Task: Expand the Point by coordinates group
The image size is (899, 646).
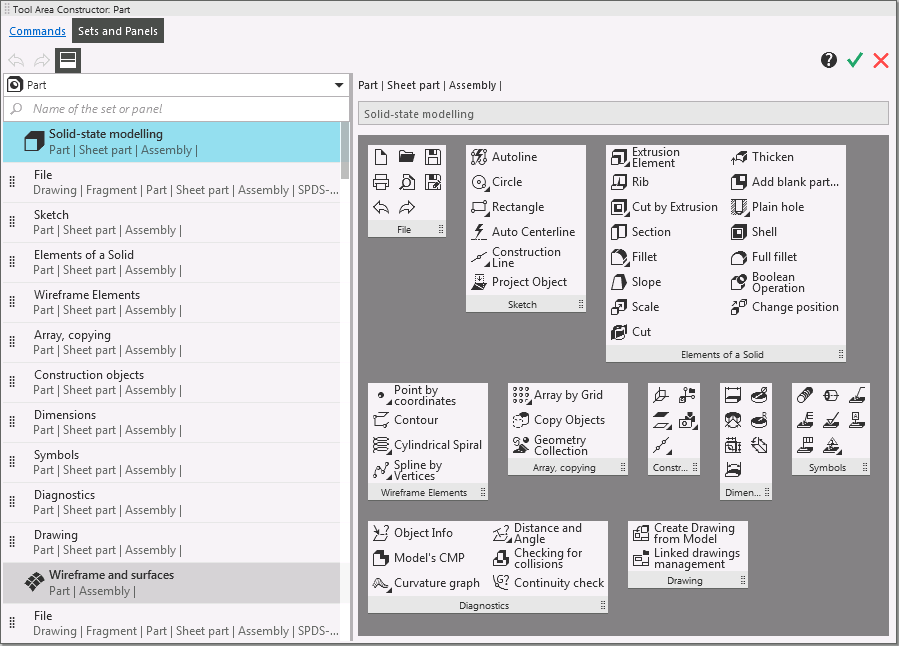Action: coord(381,395)
